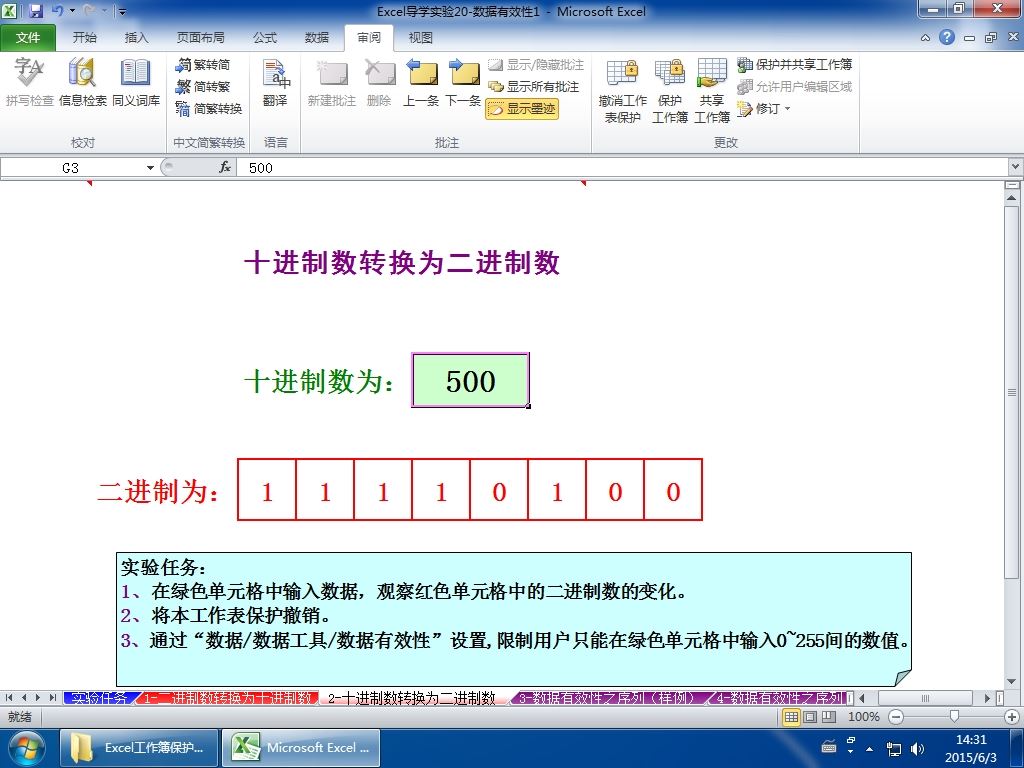Expand the 修订 track changes dropdown

763,108
